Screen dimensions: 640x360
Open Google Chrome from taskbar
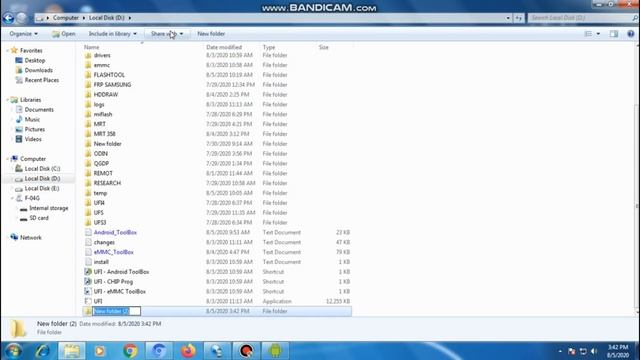[x=130, y=351]
